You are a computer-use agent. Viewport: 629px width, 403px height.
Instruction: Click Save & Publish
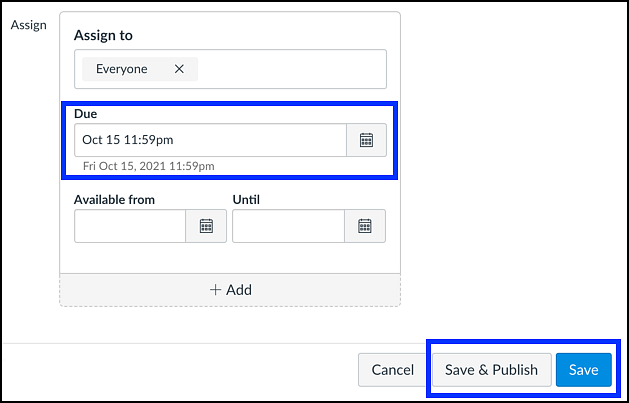coord(491,370)
